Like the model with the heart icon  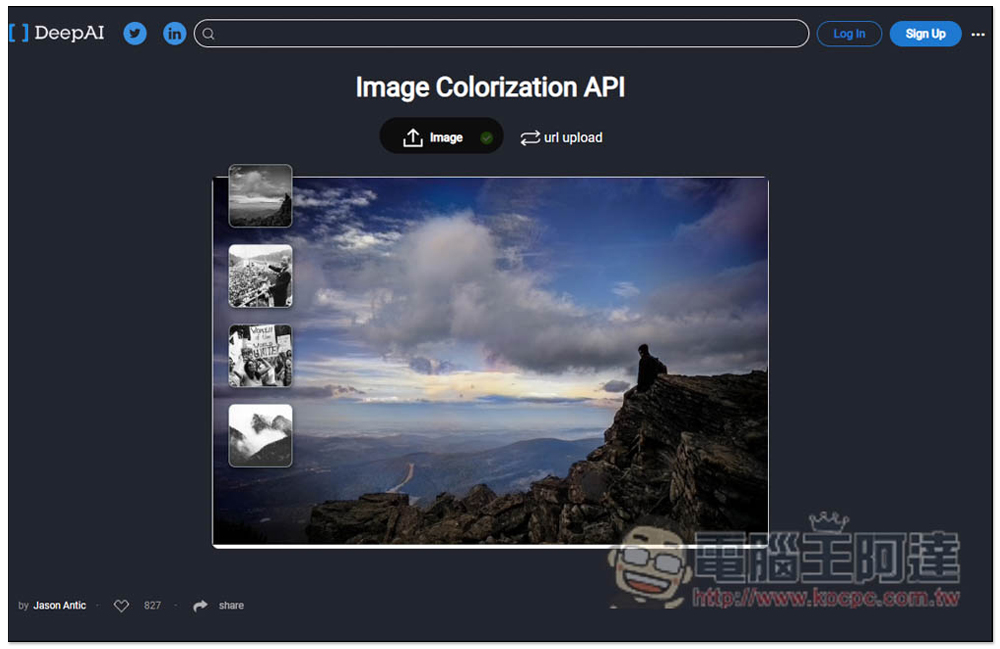(x=121, y=605)
